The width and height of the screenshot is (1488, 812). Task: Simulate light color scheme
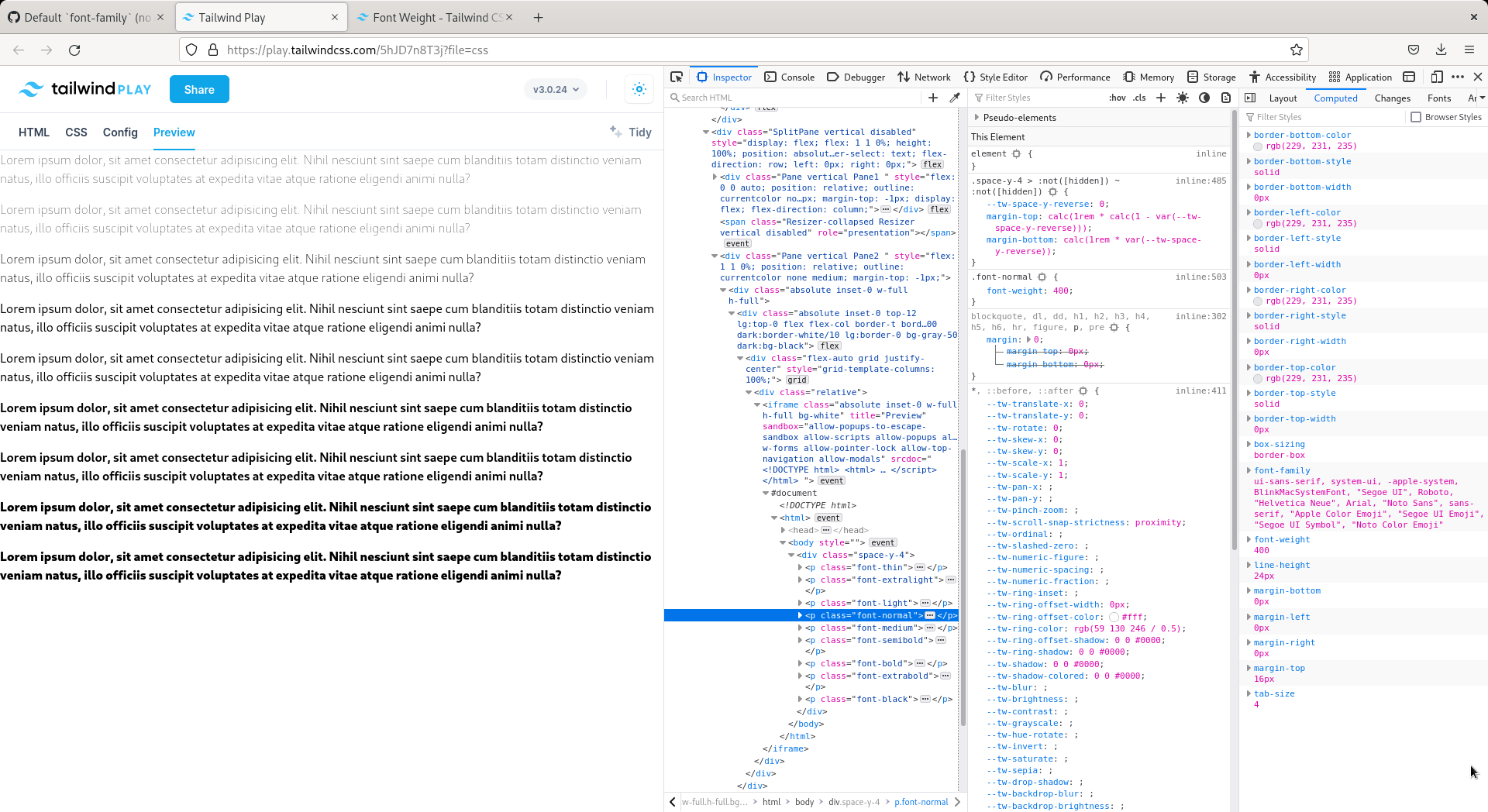(x=1182, y=98)
